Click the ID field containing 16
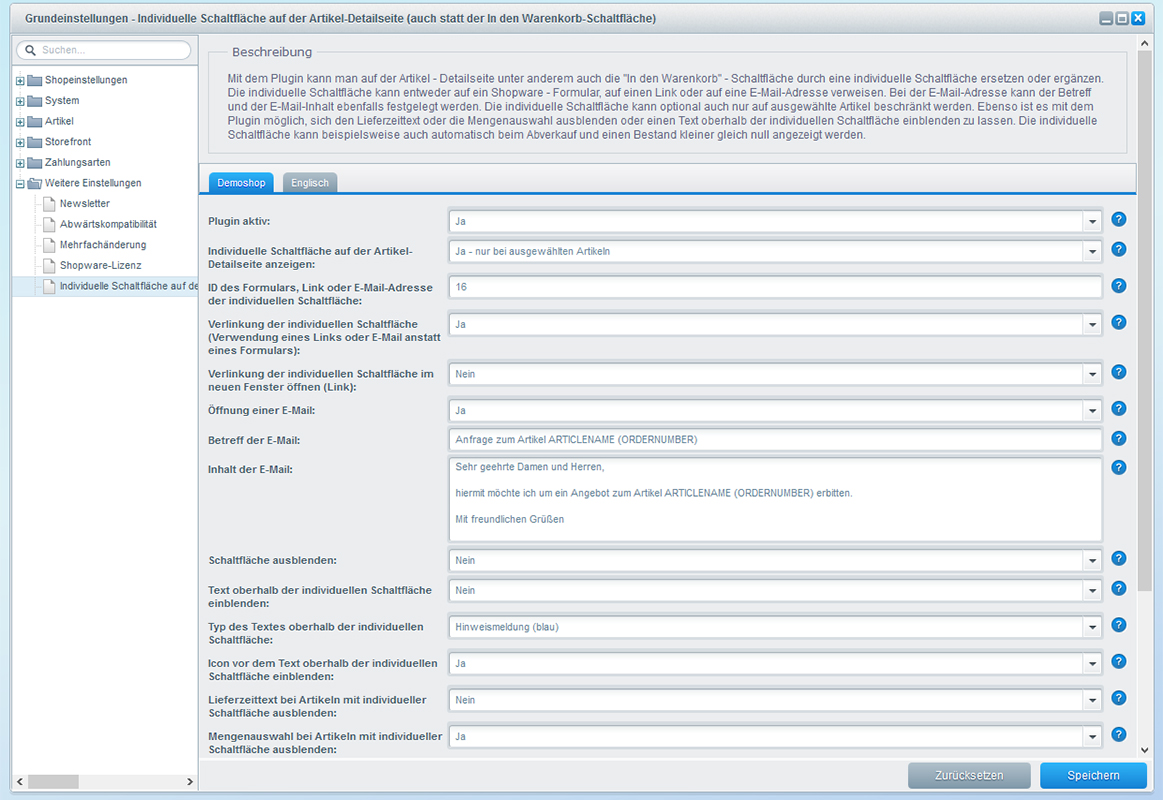The height and width of the screenshot is (800, 1163). [x=775, y=287]
